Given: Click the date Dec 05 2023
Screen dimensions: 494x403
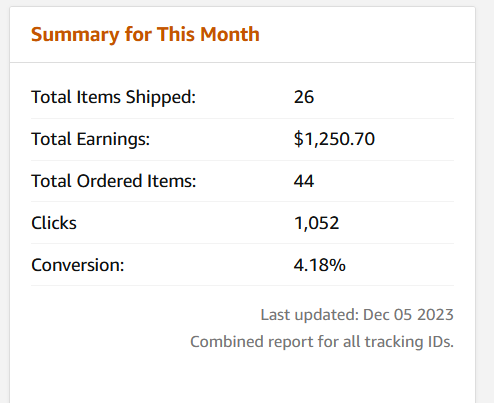Looking at the screenshot, I should (x=408, y=315).
